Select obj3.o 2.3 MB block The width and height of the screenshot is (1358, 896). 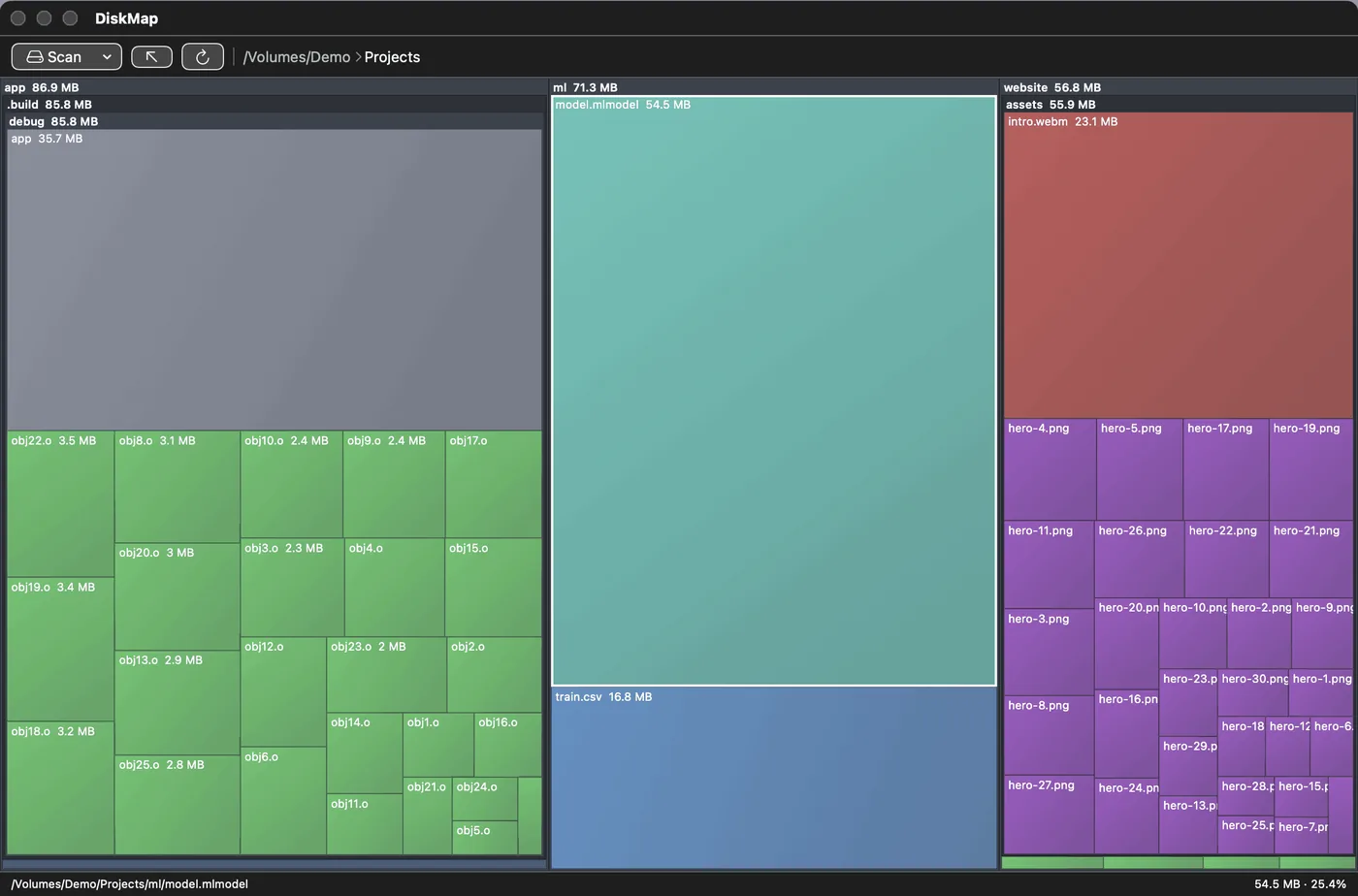coord(293,588)
